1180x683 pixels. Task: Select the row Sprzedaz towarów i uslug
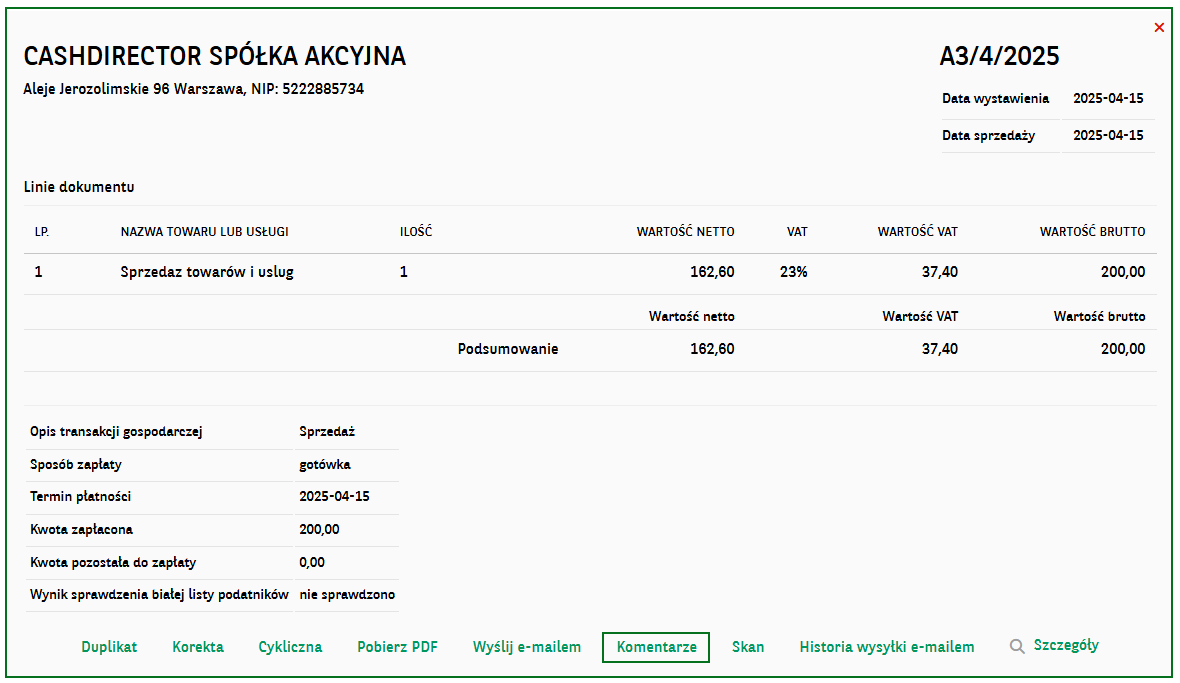[590, 273]
